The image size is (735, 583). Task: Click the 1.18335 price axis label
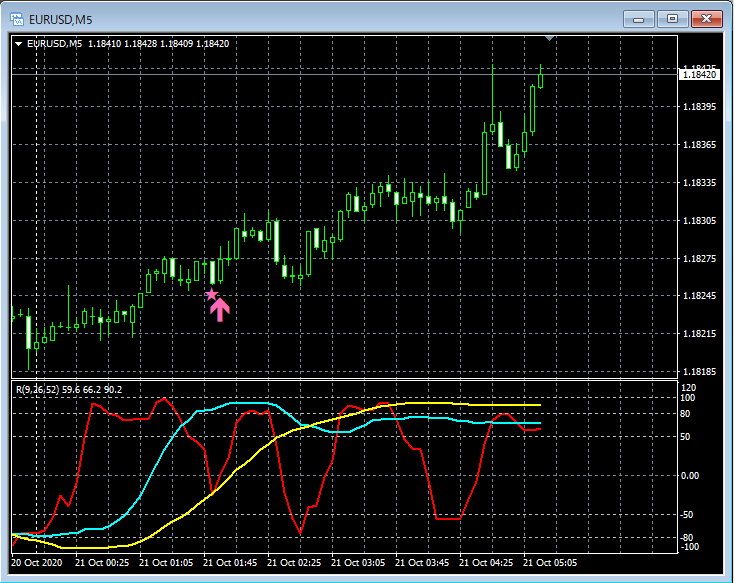[699, 183]
